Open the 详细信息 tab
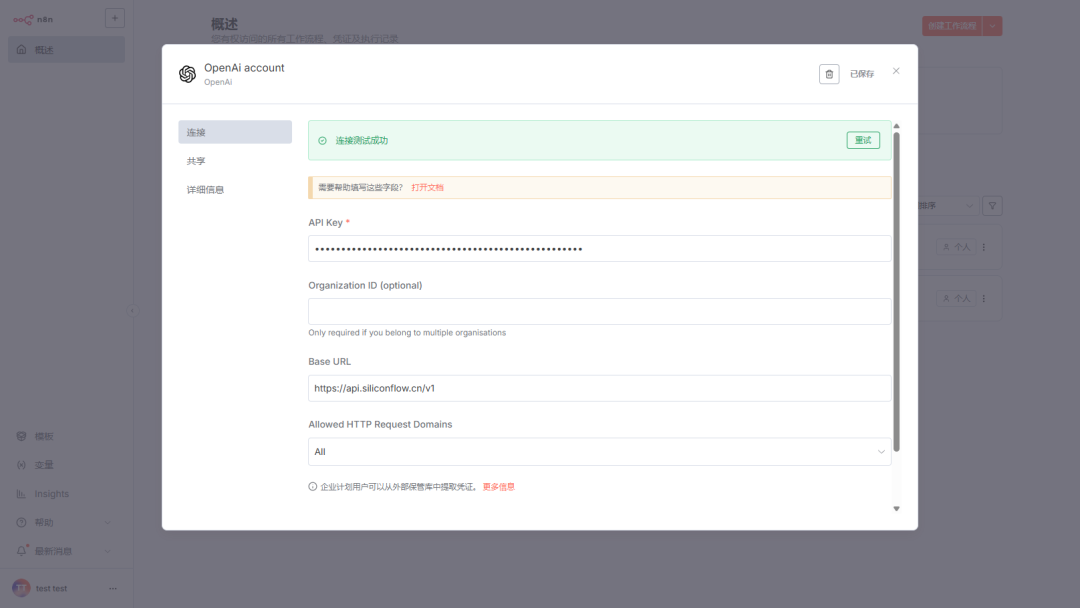Viewport: 1080px width, 608px height. point(235,189)
